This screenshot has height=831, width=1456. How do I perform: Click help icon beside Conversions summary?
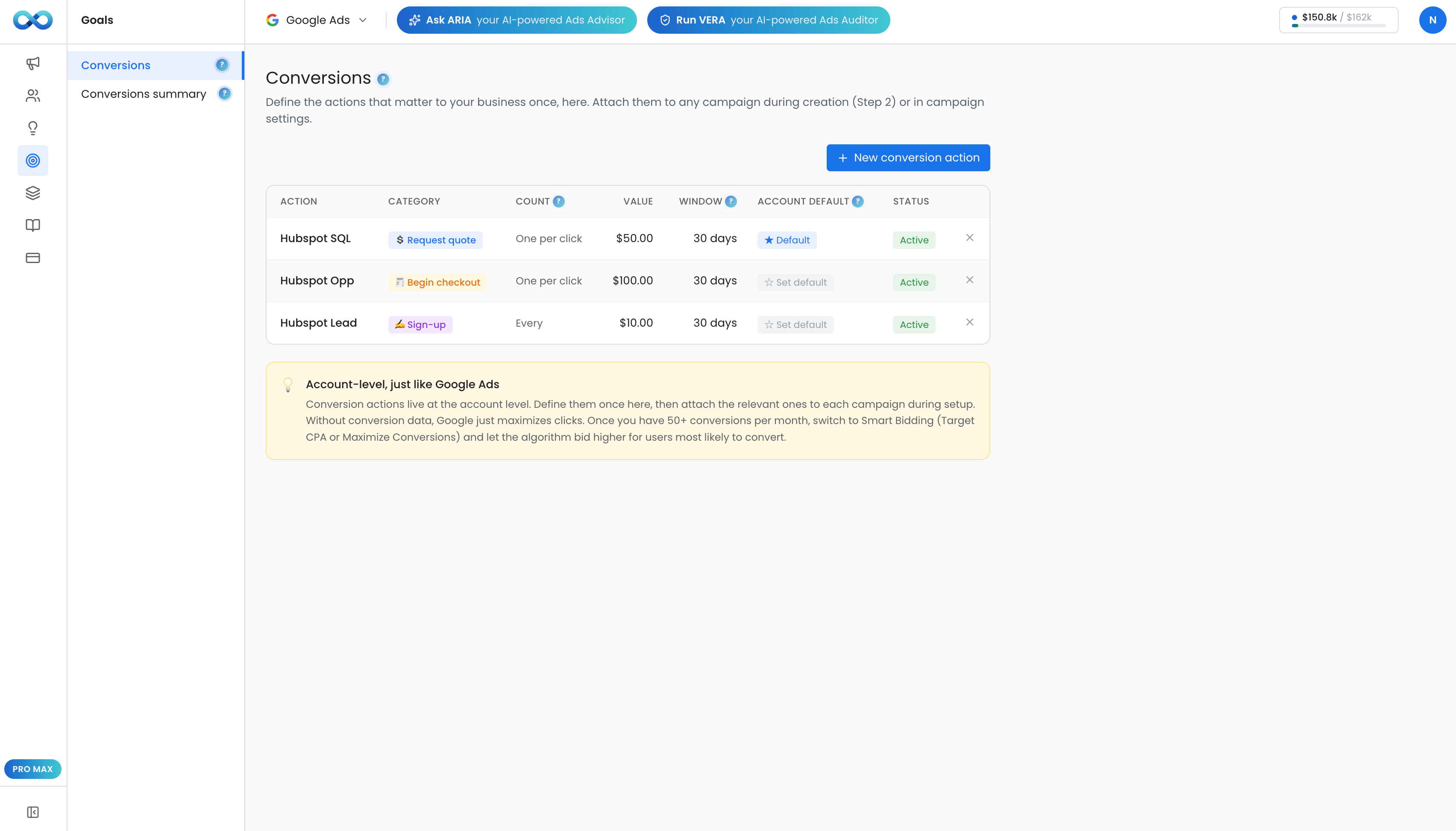click(225, 94)
